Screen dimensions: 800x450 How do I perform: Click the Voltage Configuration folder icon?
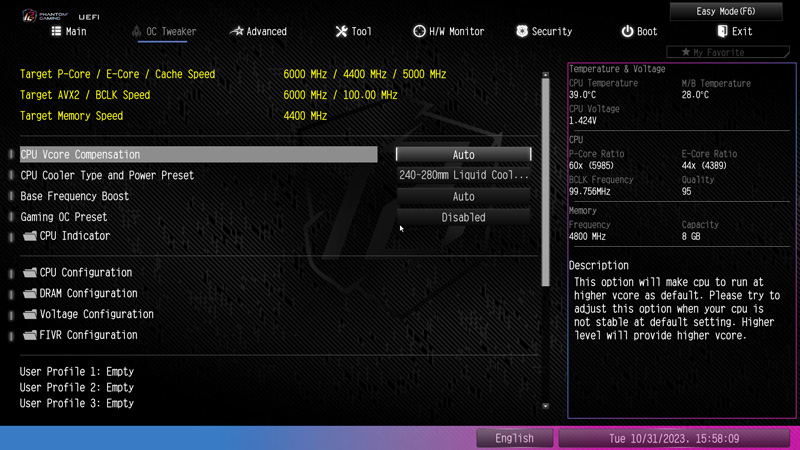30,314
